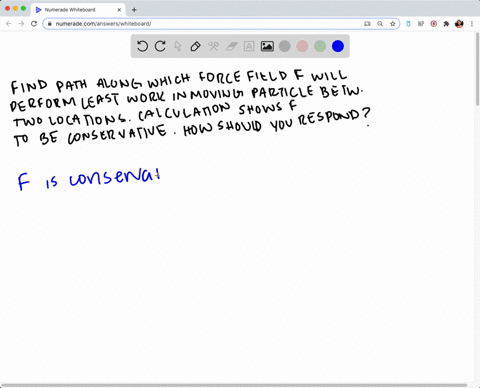Open zoom magnifier in address bar

coord(380,24)
